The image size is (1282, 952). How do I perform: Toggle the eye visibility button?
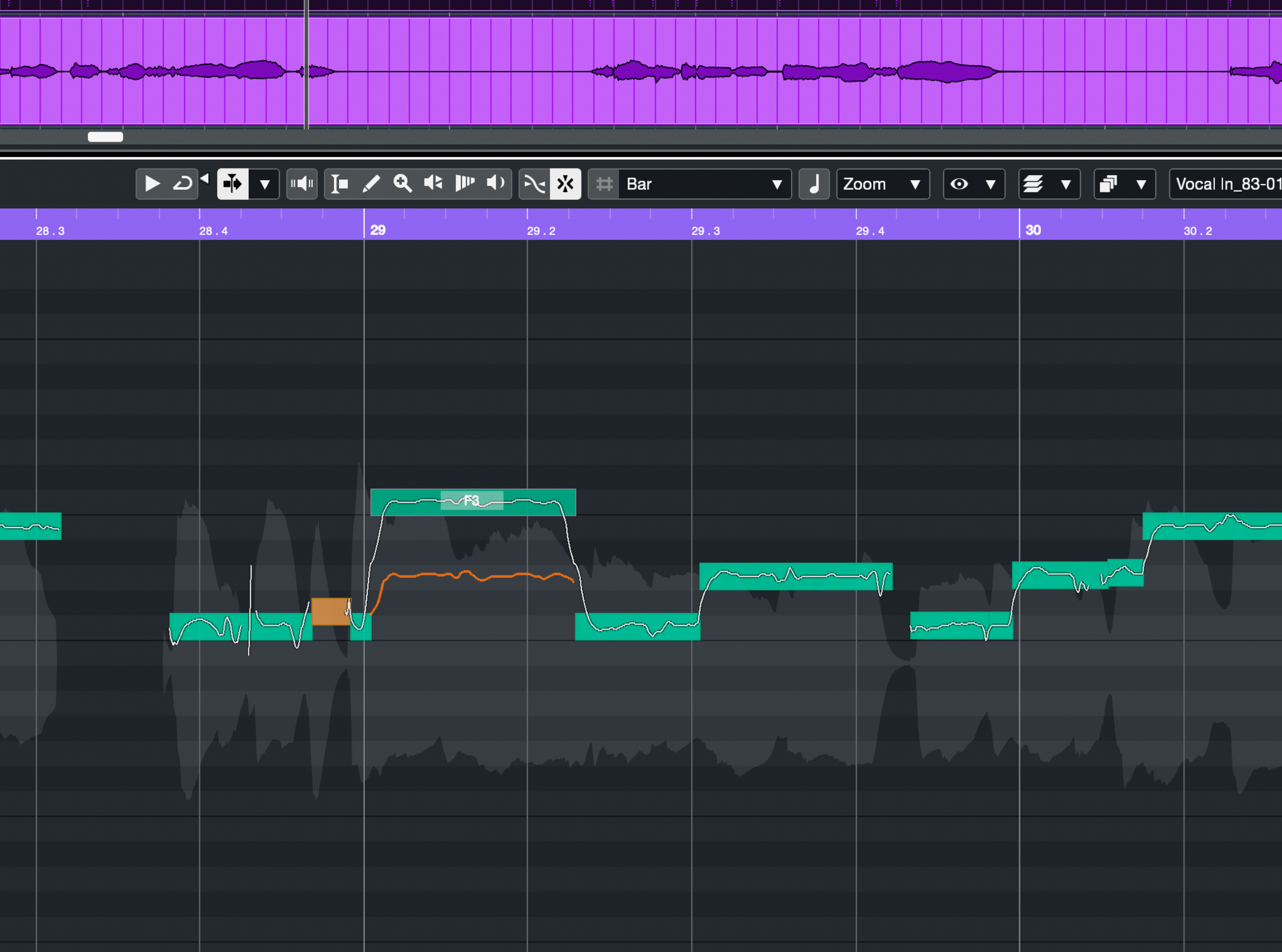point(960,185)
